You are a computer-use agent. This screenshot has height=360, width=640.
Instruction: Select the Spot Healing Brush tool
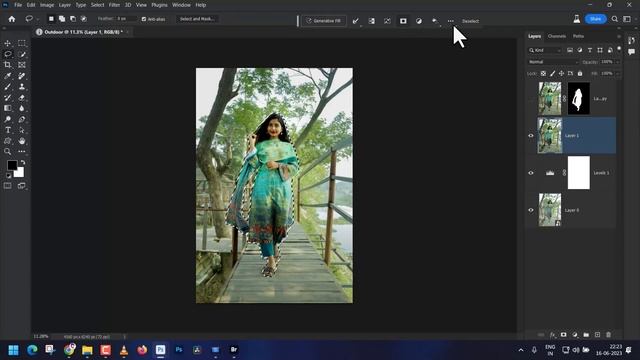coord(22,76)
